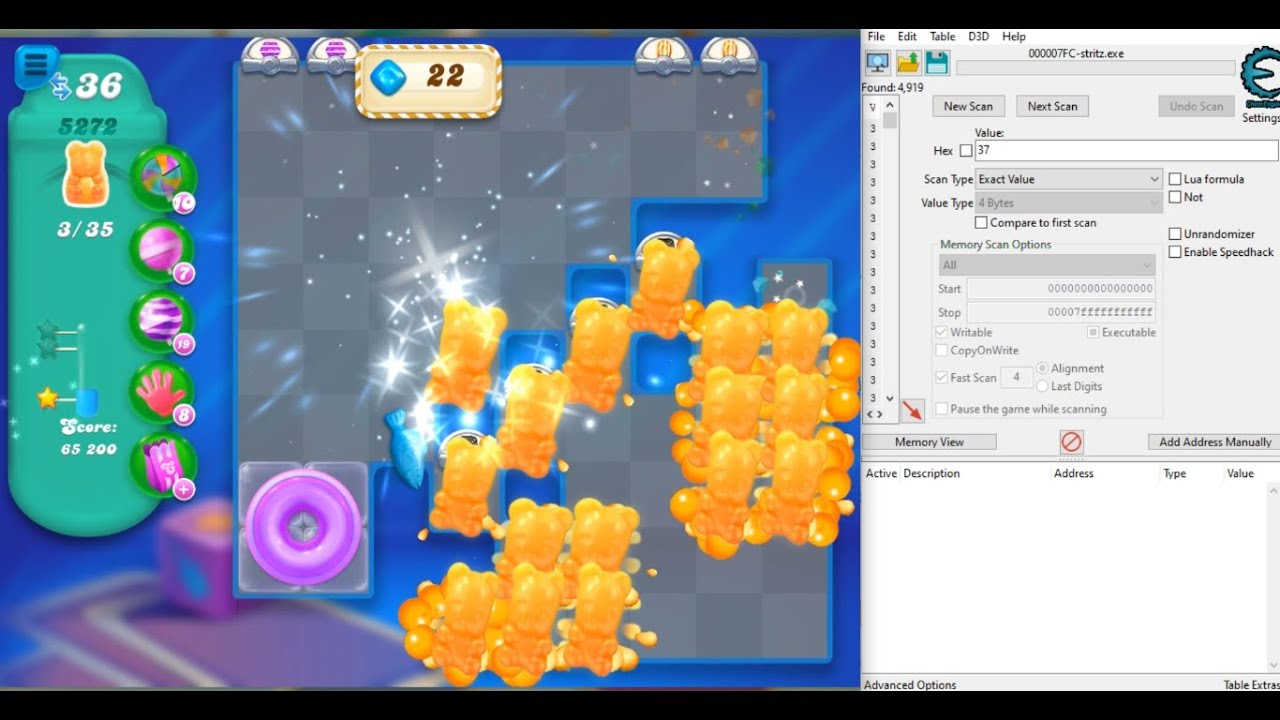Click the red arrow add-to-list icon
This screenshot has height=720, width=1280.
tap(912, 410)
